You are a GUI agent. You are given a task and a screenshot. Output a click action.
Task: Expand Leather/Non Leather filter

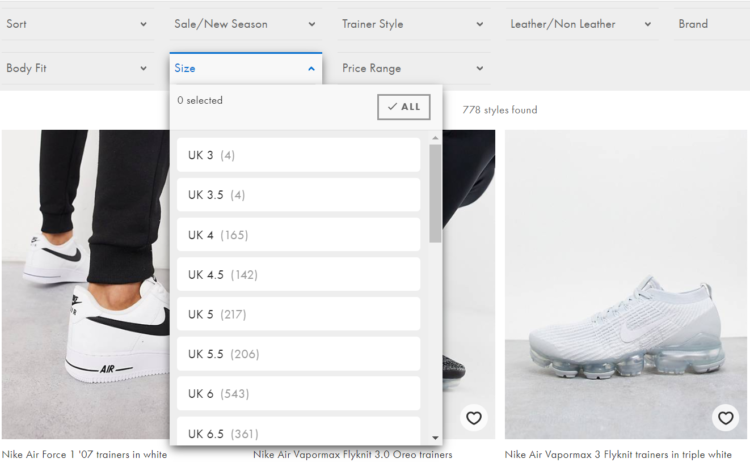[x=580, y=24]
